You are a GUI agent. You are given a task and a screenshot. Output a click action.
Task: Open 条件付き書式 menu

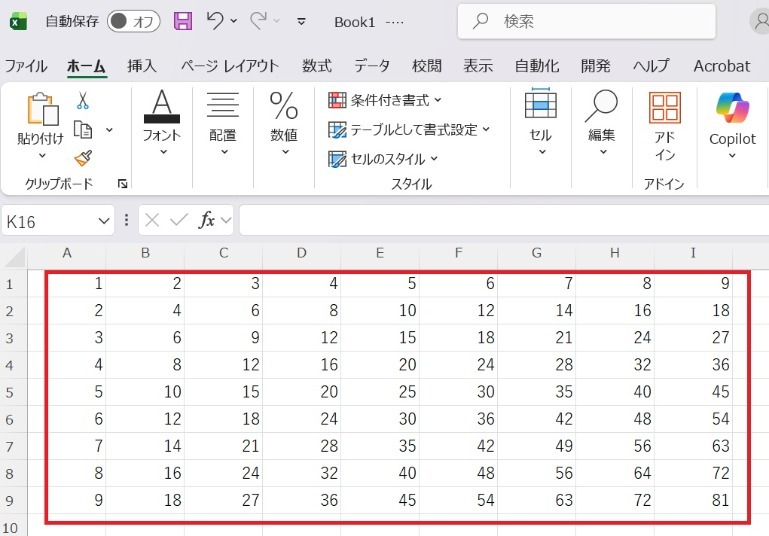pos(385,101)
